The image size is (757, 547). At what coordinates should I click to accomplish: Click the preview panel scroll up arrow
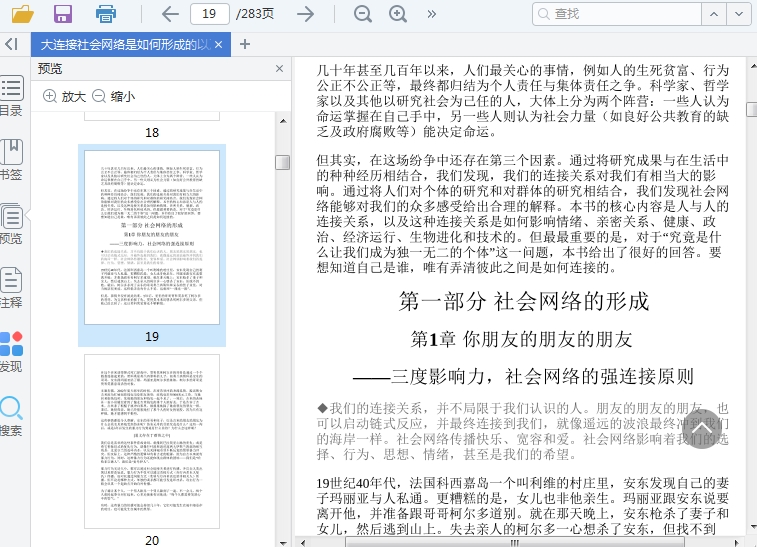tap(283, 121)
